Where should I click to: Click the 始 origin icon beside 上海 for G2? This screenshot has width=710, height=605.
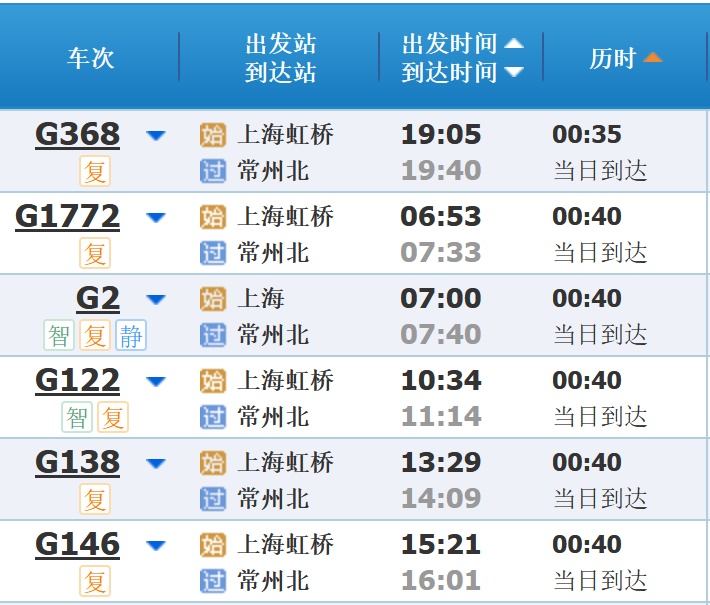coord(213,299)
